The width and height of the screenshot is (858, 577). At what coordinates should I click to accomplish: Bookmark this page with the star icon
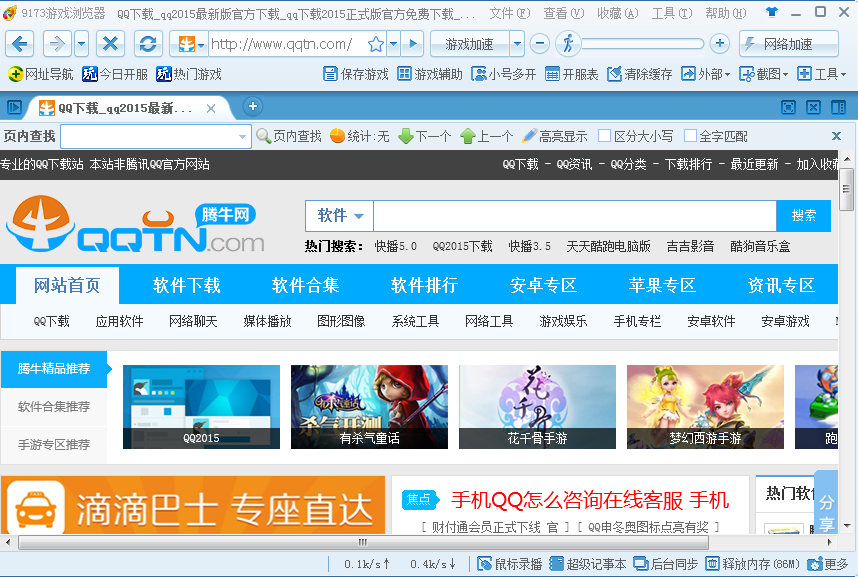(376, 44)
